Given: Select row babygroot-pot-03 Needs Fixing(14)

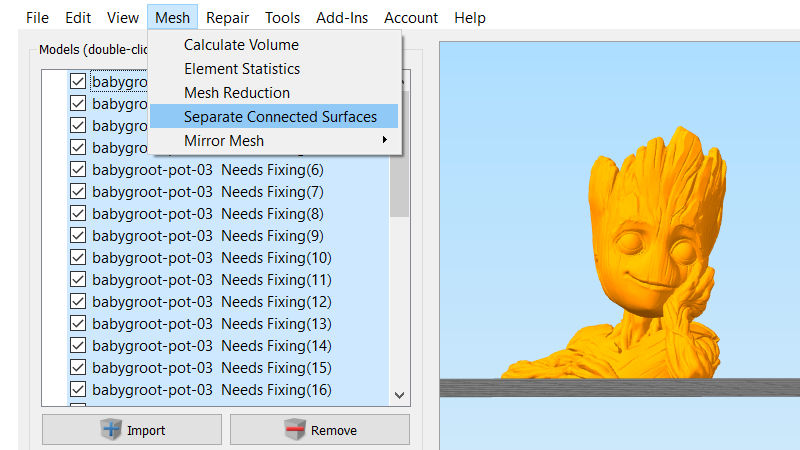Looking at the screenshot, I should [229, 346].
